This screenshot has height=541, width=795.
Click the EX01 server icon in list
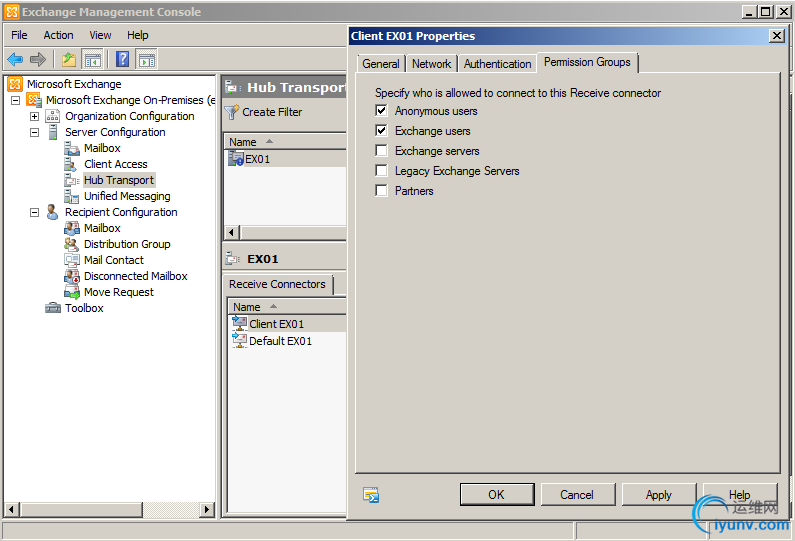tap(236, 159)
